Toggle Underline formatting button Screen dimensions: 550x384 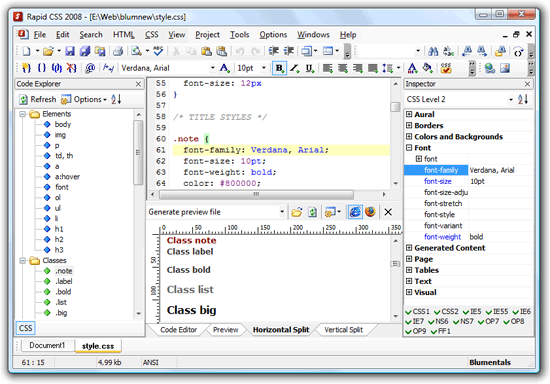tap(309, 68)
